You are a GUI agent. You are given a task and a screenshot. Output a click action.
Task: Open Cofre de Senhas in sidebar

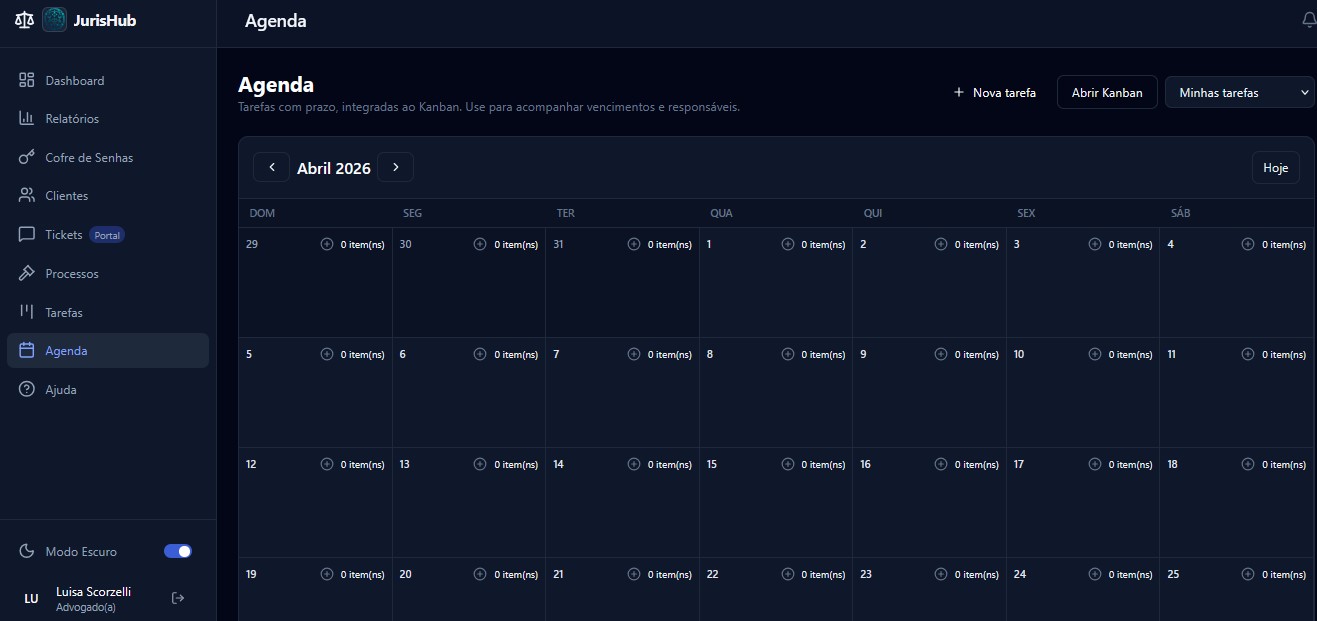point(108,158)
